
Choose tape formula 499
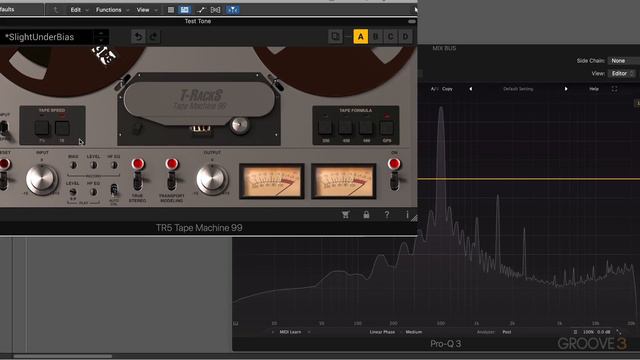click(x=366, y=128)
